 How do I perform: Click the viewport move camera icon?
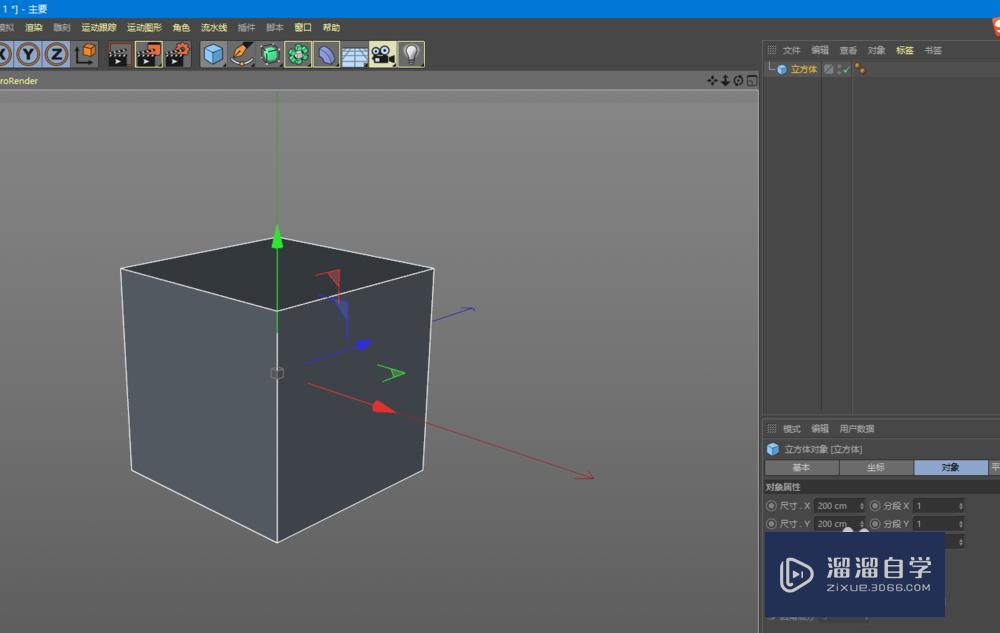tap(712, 80)
